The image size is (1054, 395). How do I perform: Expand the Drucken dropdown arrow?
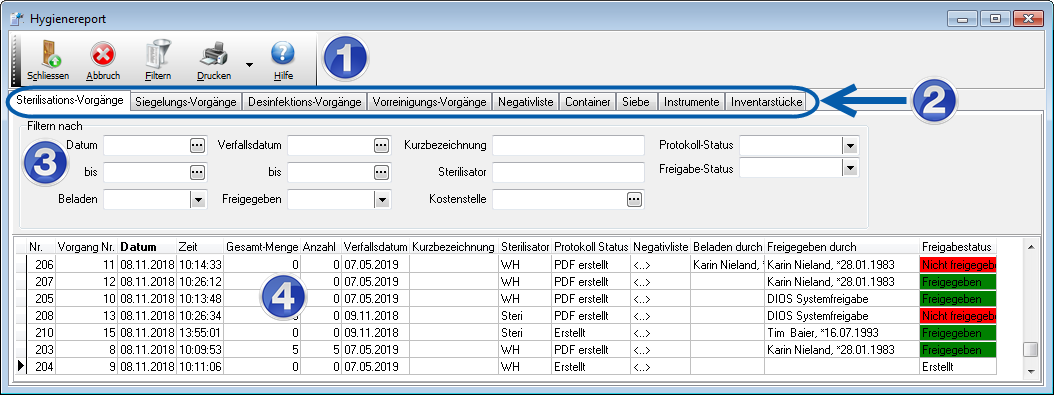coord(249,65)
